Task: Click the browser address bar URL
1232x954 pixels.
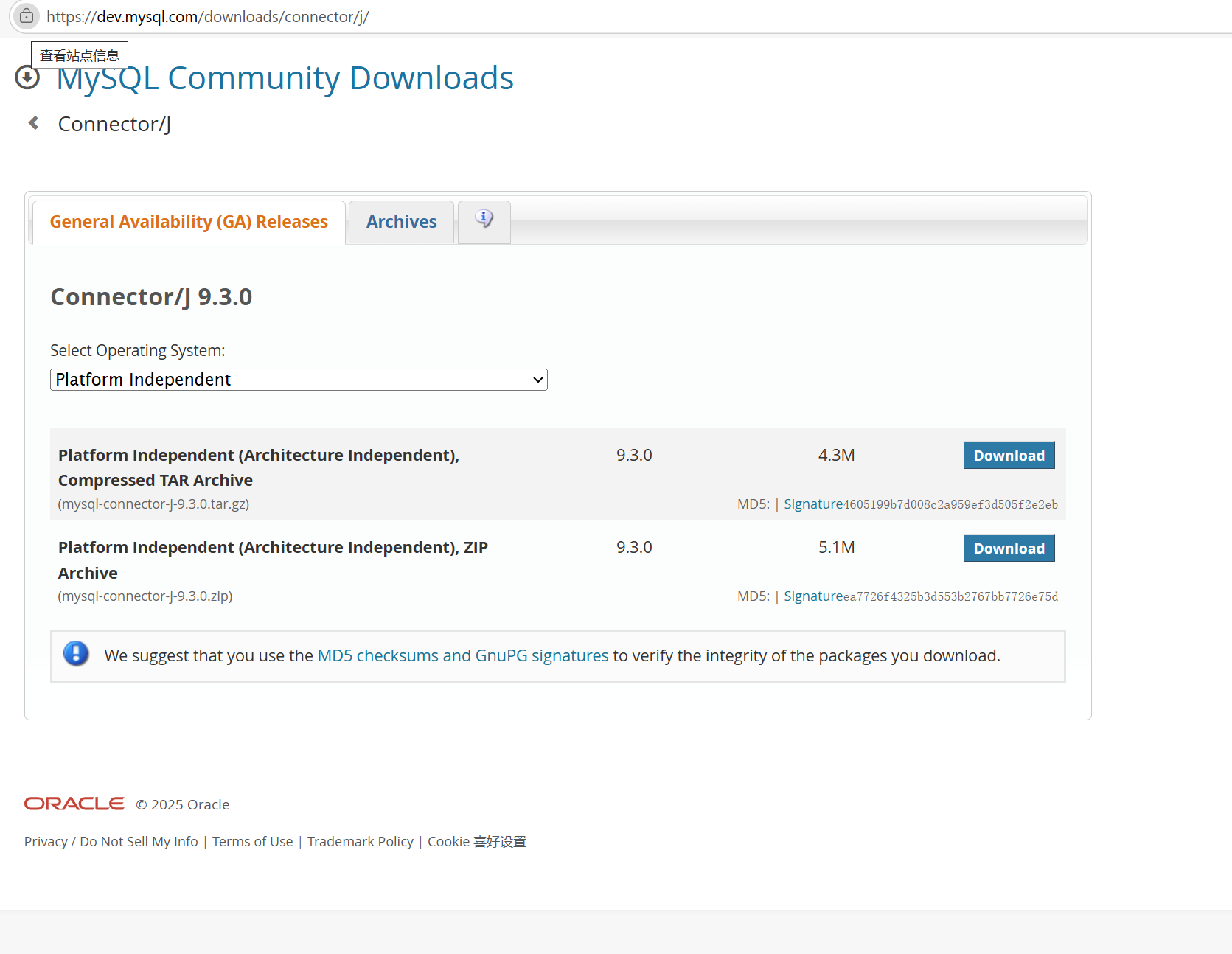Action: (x=208, y=17)
